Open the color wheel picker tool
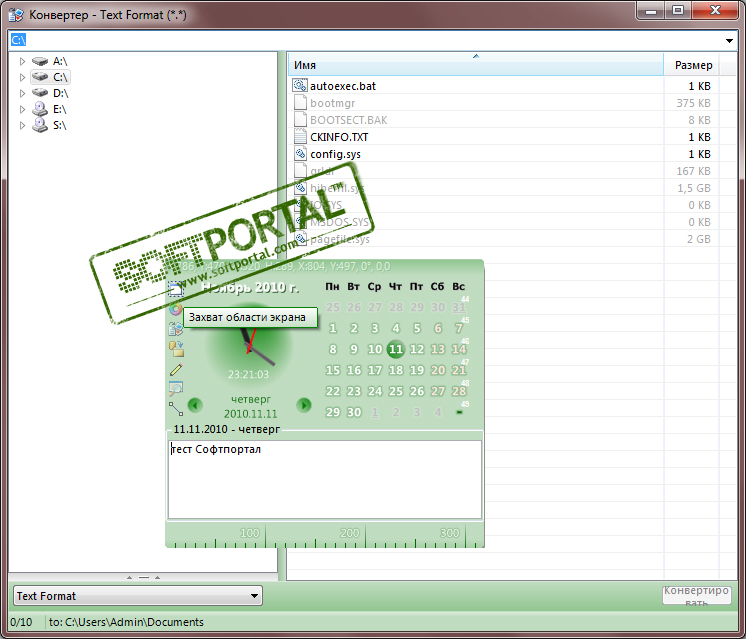This screenshot has height=639, width=746. (x=176, y=309)
